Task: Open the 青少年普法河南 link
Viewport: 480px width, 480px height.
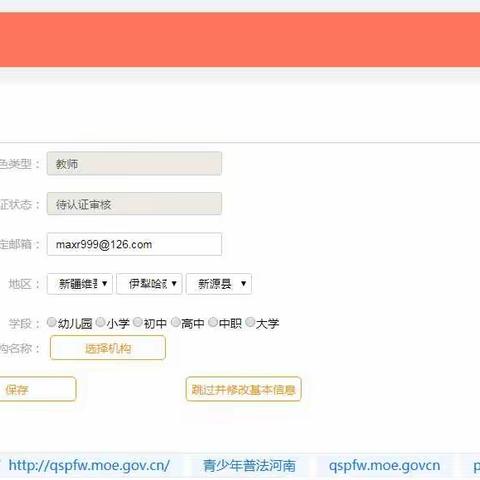Action: click(249, 466)
